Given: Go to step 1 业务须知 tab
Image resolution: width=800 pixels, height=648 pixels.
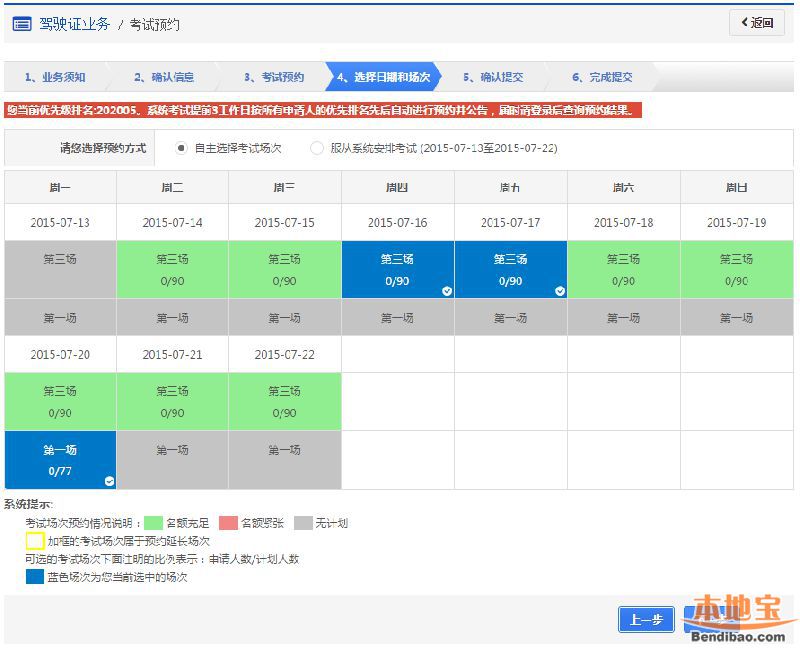Looking at the screenshot, I should coord(56,77).
